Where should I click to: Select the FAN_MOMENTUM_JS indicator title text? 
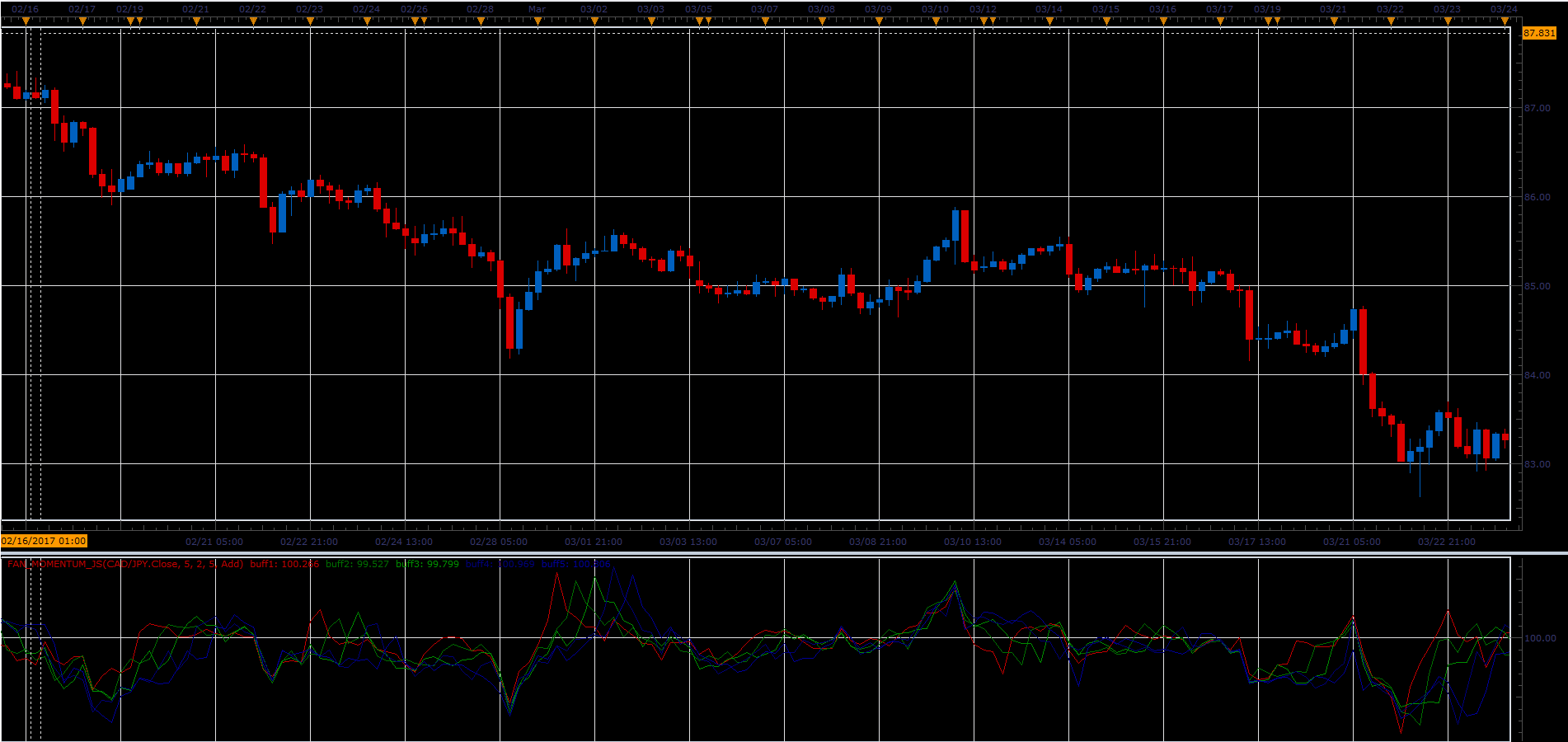[125, 564]
